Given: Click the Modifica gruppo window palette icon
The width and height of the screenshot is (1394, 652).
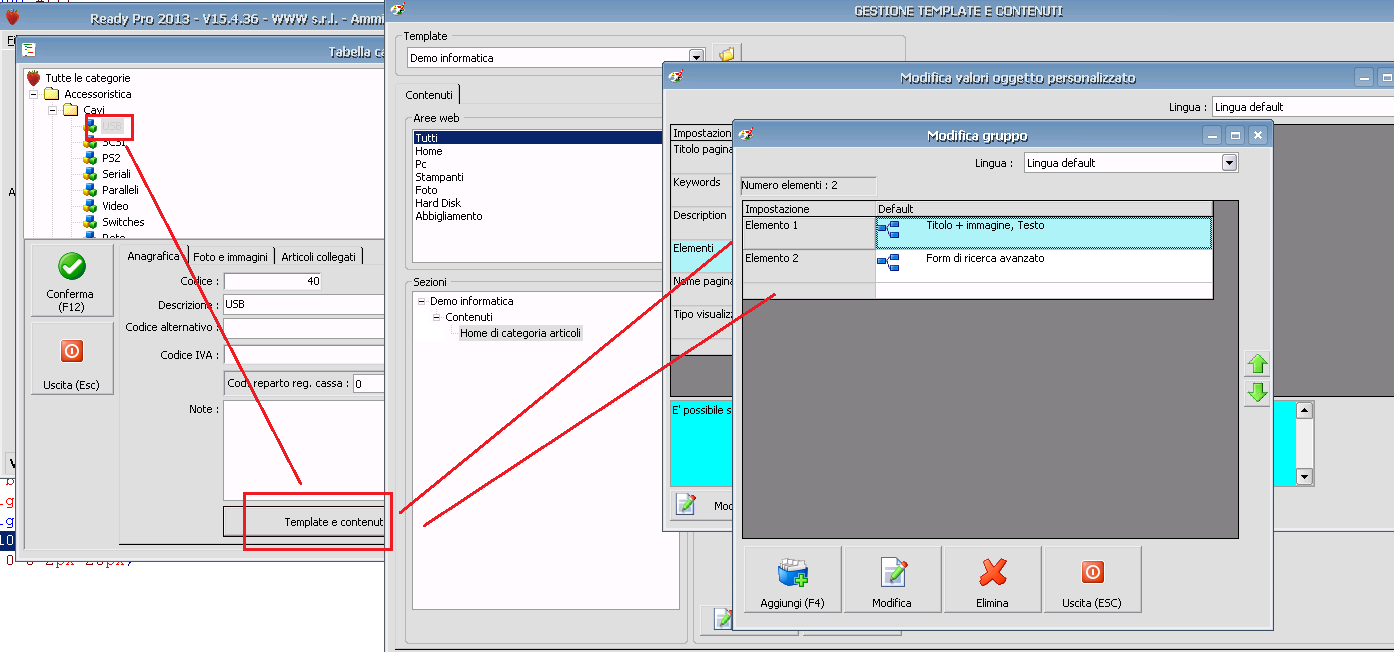Looking at the screenshot, I should [745, 135].
